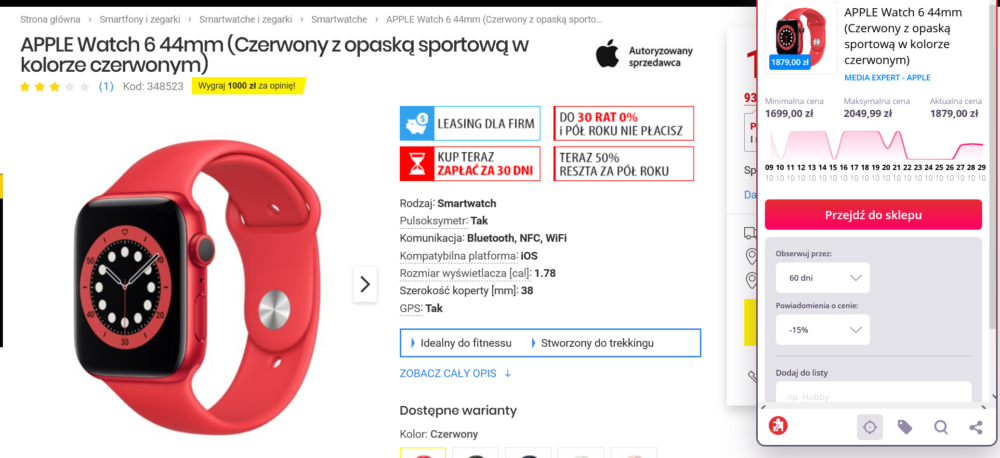Viewport: 1000px width, 458px height.
Task: Select the red color variant swatch
Action: click(x=423, y=452)
